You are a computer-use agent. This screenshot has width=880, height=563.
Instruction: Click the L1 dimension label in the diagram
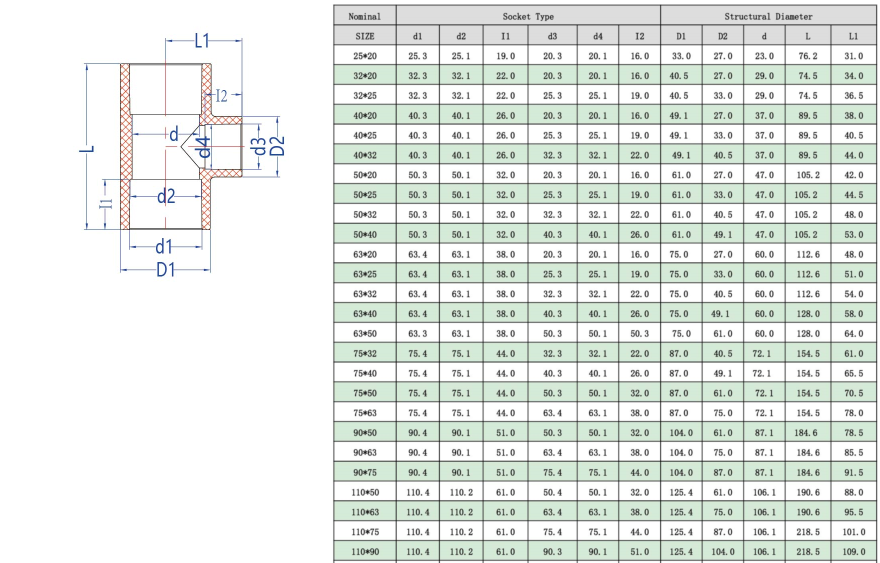(x=201, y=41)
